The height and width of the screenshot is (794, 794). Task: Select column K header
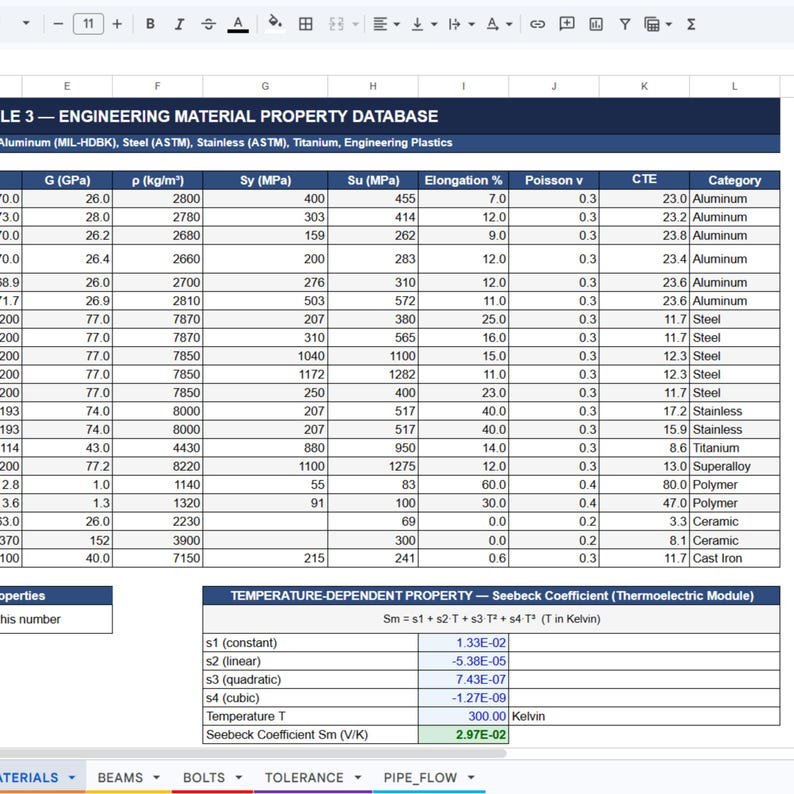644,86
